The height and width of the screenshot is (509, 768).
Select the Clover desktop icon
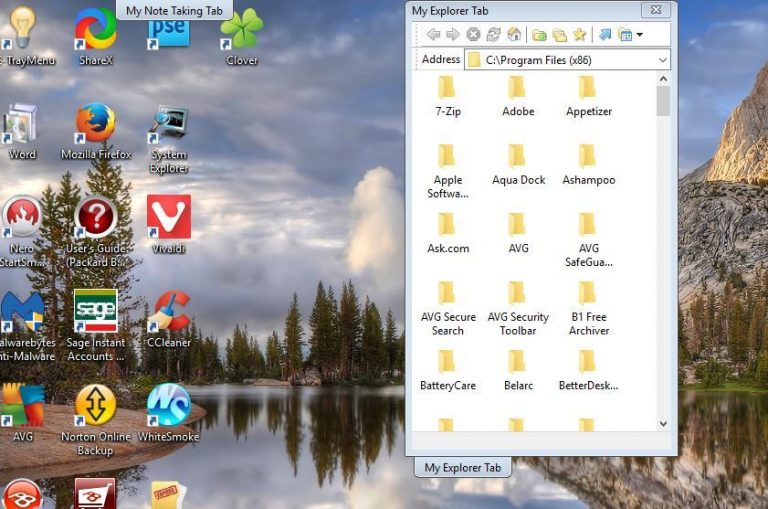242,37
